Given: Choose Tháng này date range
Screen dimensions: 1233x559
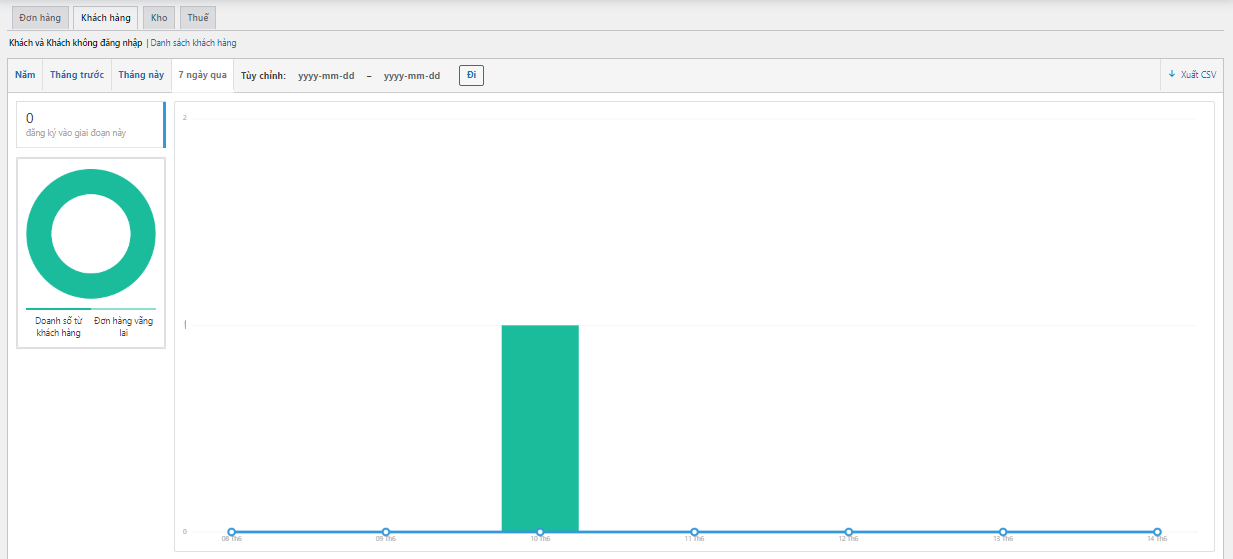Looking at the screenshot, I should pos(141,75).
